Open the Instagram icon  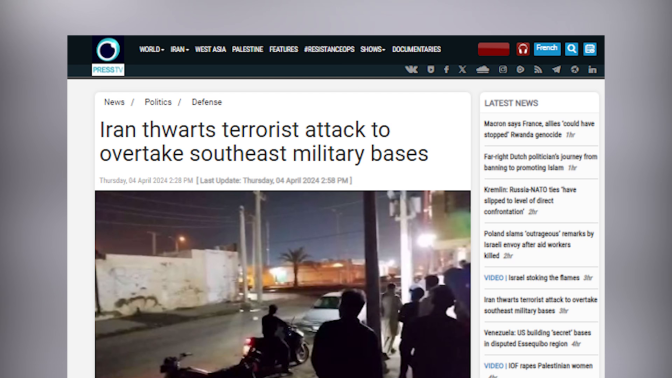(x=503, y=69)
